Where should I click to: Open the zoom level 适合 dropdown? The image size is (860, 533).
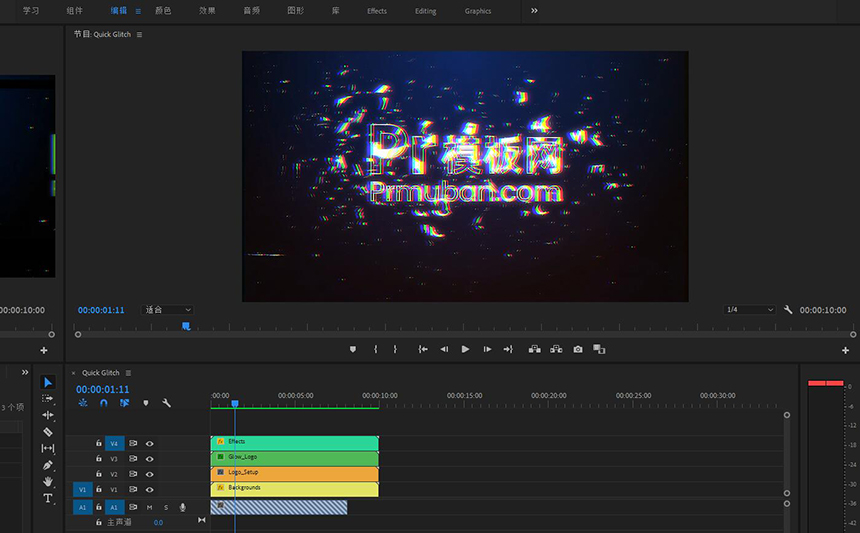pyautogui.click(x=167, y=310)
